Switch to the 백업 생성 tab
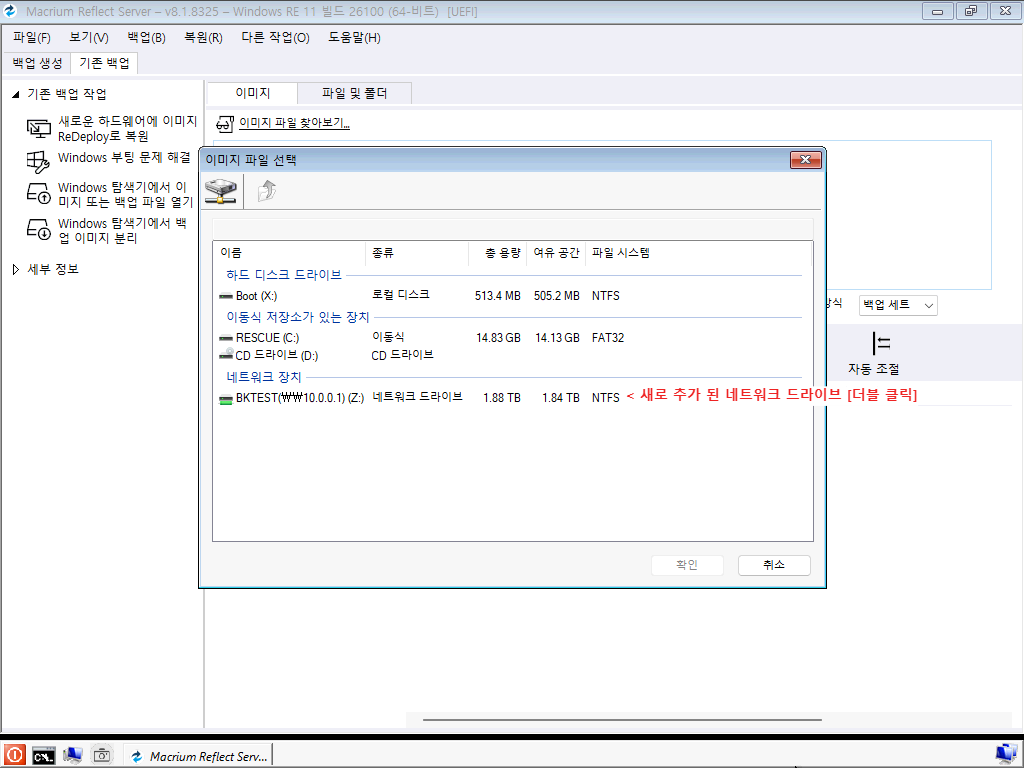 [37, 63]
